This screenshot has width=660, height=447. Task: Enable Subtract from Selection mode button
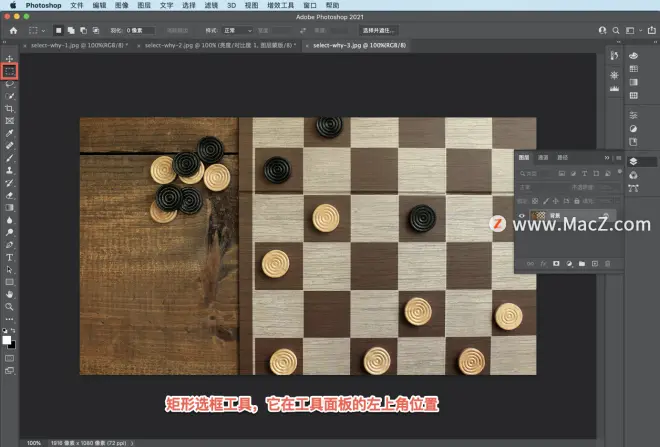(83, 30)
